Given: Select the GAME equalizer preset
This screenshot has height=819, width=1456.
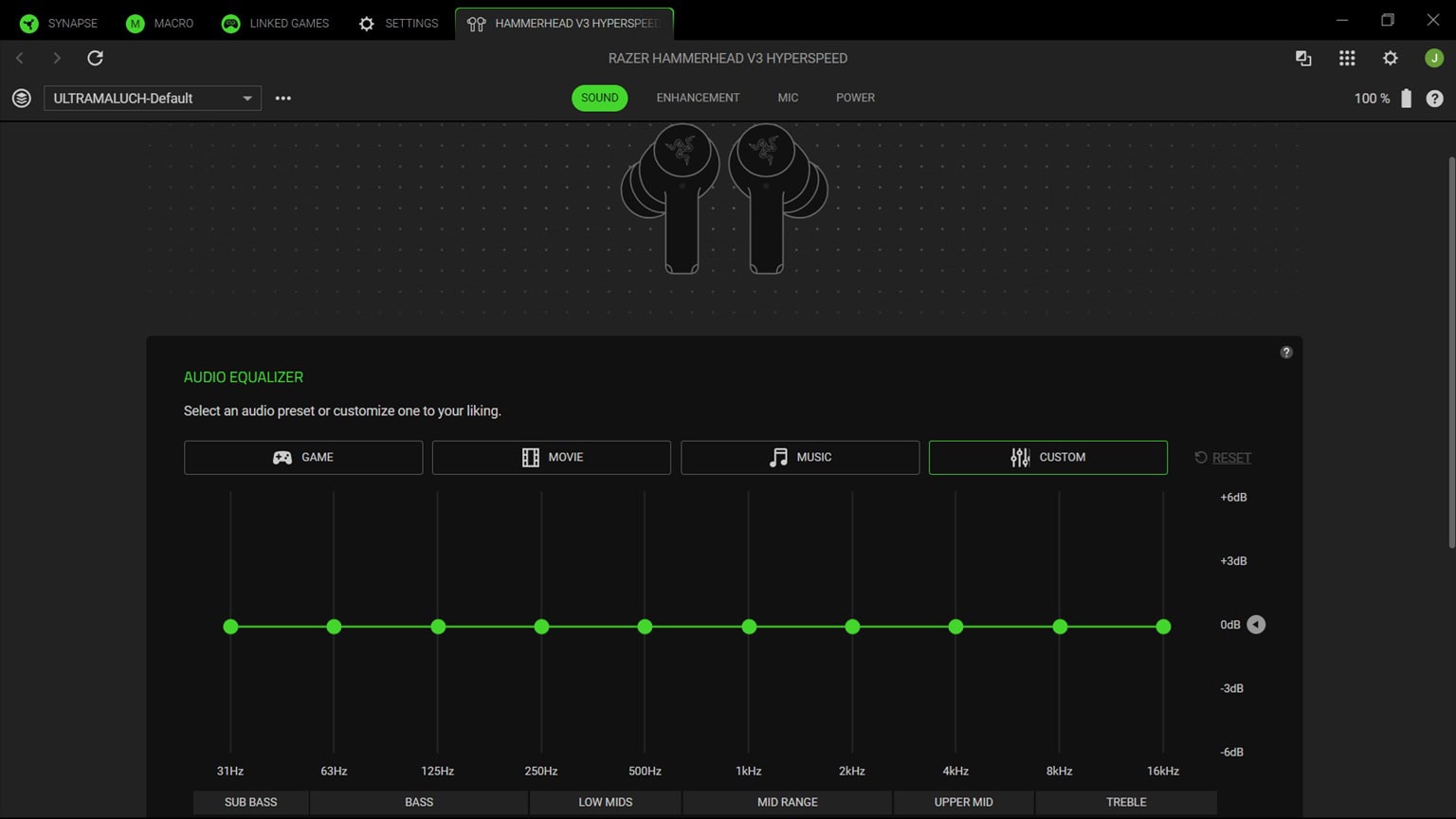Looking at the screenshot, I should [303, 457].
